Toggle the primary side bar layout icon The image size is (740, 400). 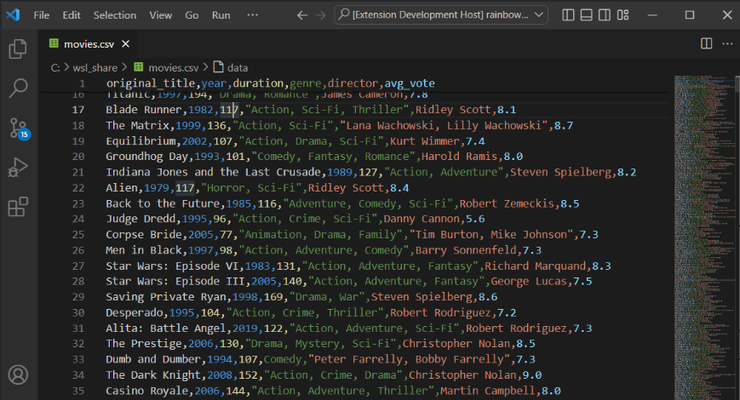568,15
